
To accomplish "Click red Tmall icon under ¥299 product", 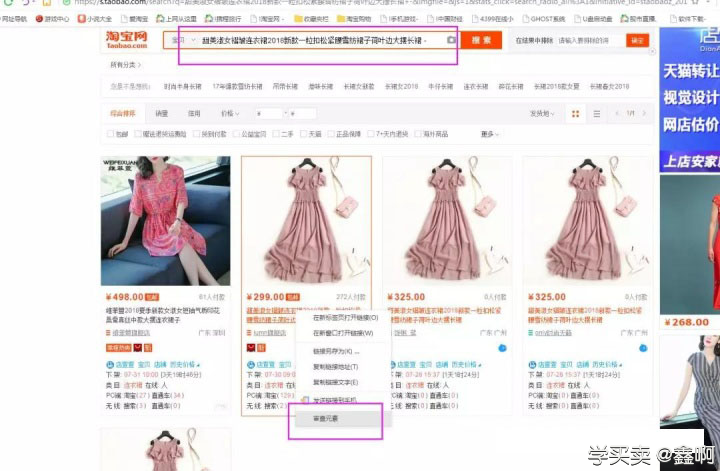I will (x=251, y=348).
